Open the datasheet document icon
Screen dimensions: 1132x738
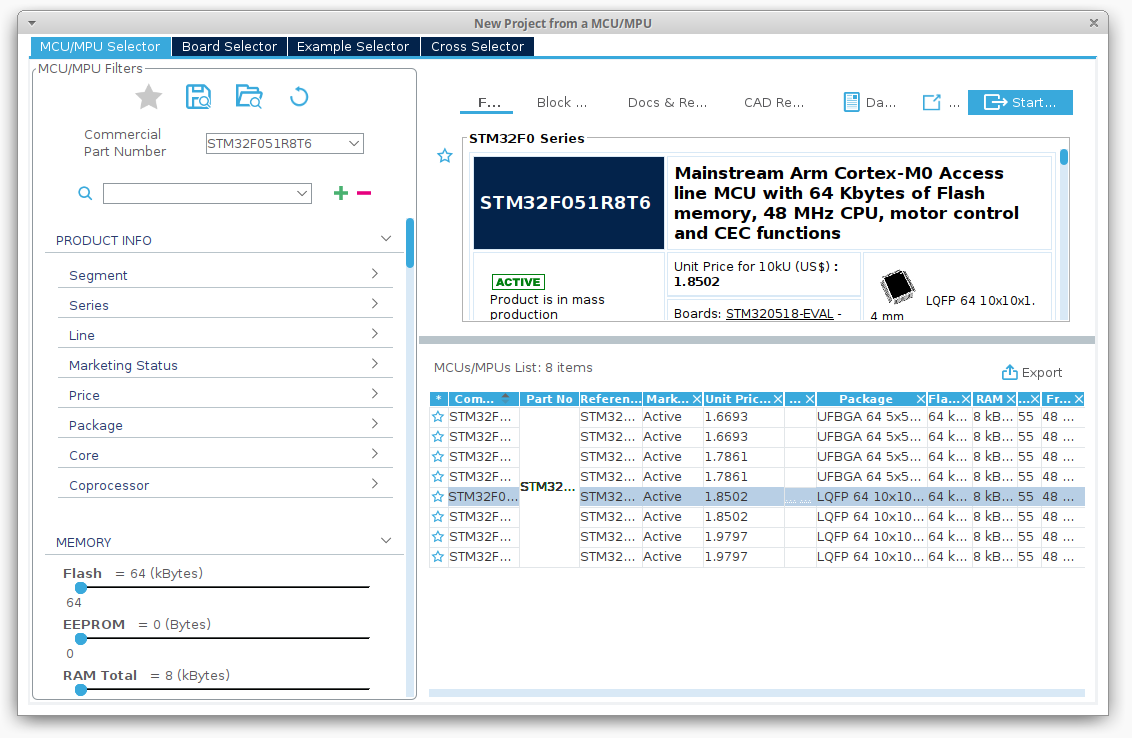point(852,103)
